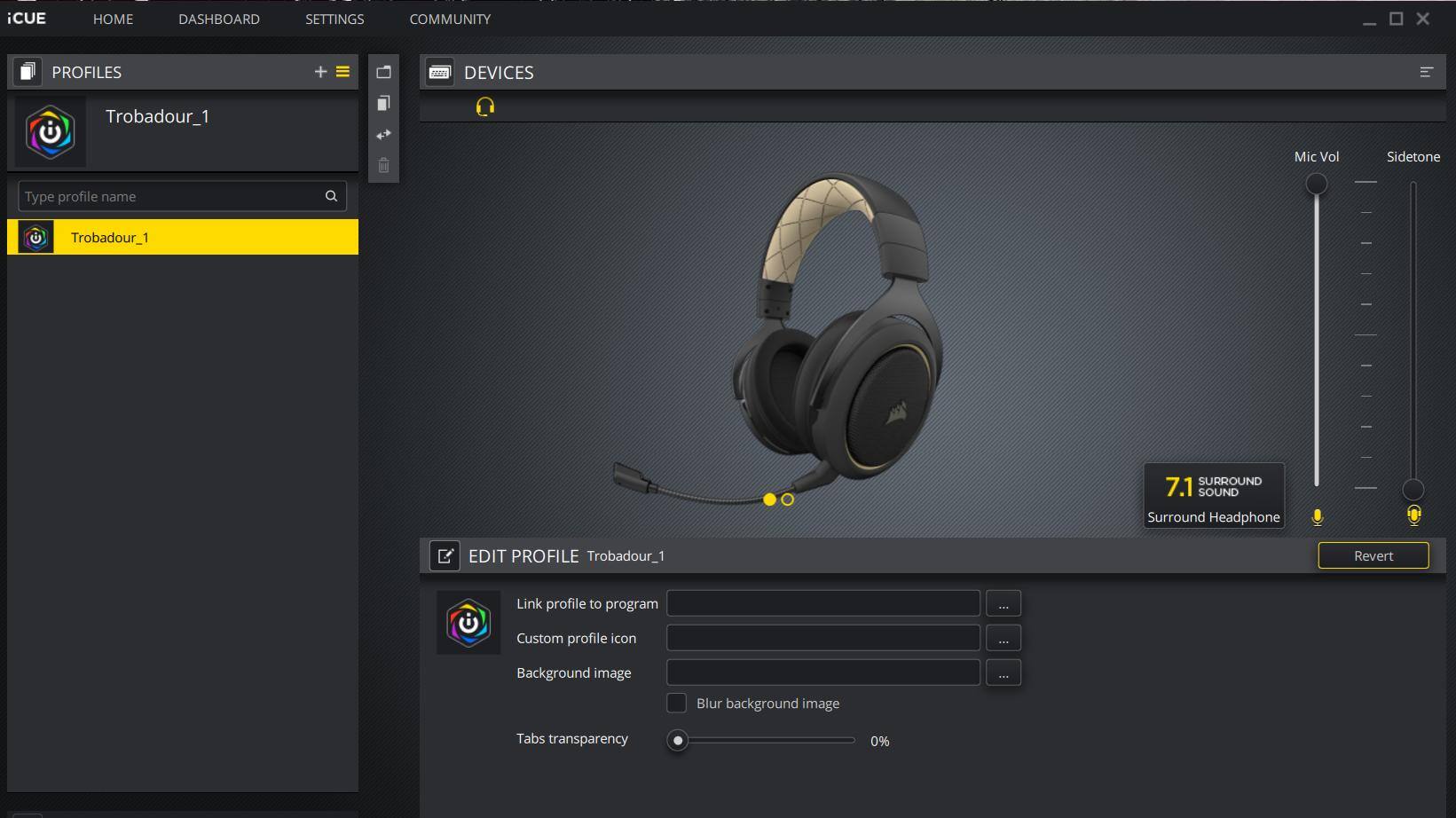
Task: Select Trobadour_1 profile in the list
Action: pos(183,237)
